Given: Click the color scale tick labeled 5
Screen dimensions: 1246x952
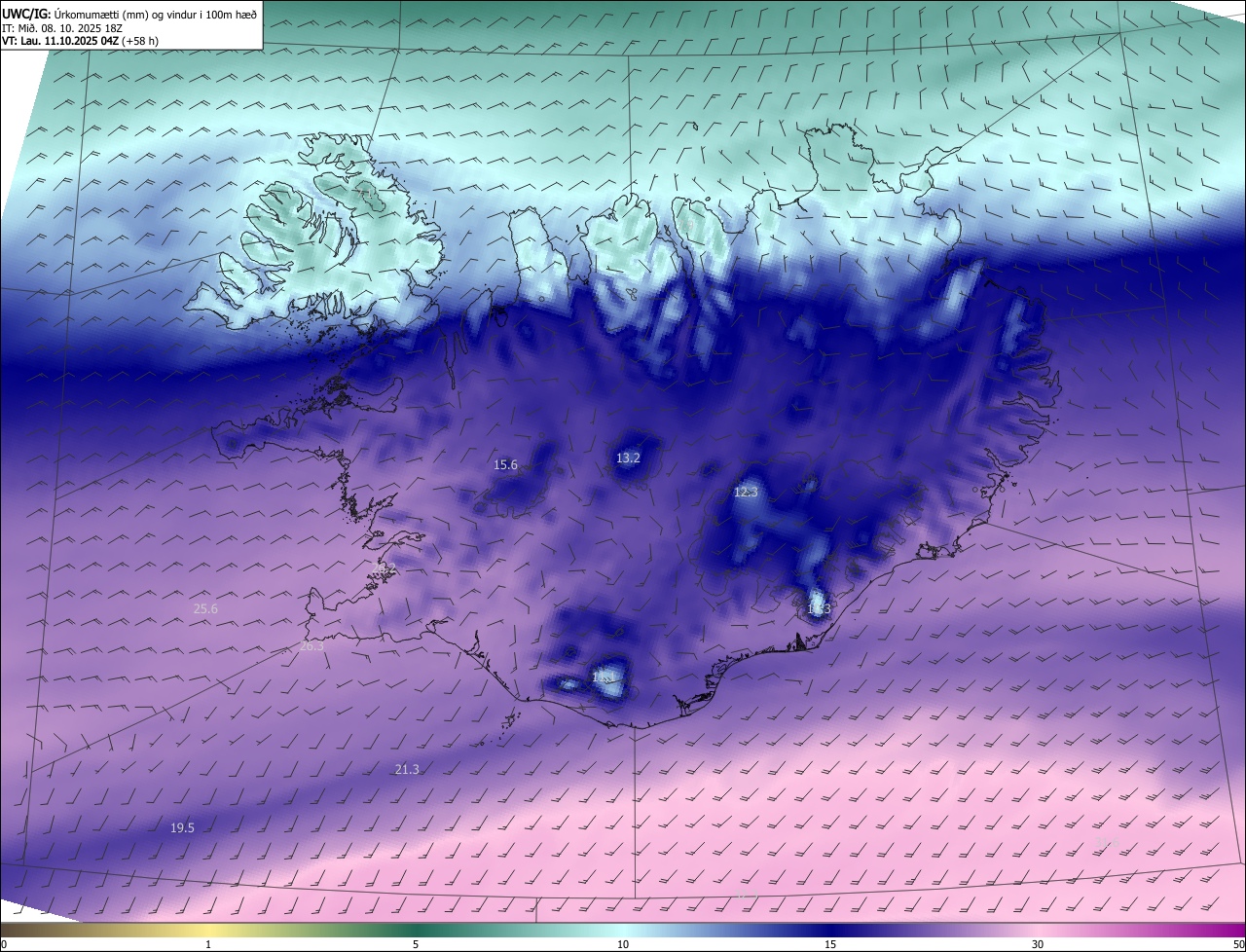Looking at the screenshot, I should (x=416, y=945).
